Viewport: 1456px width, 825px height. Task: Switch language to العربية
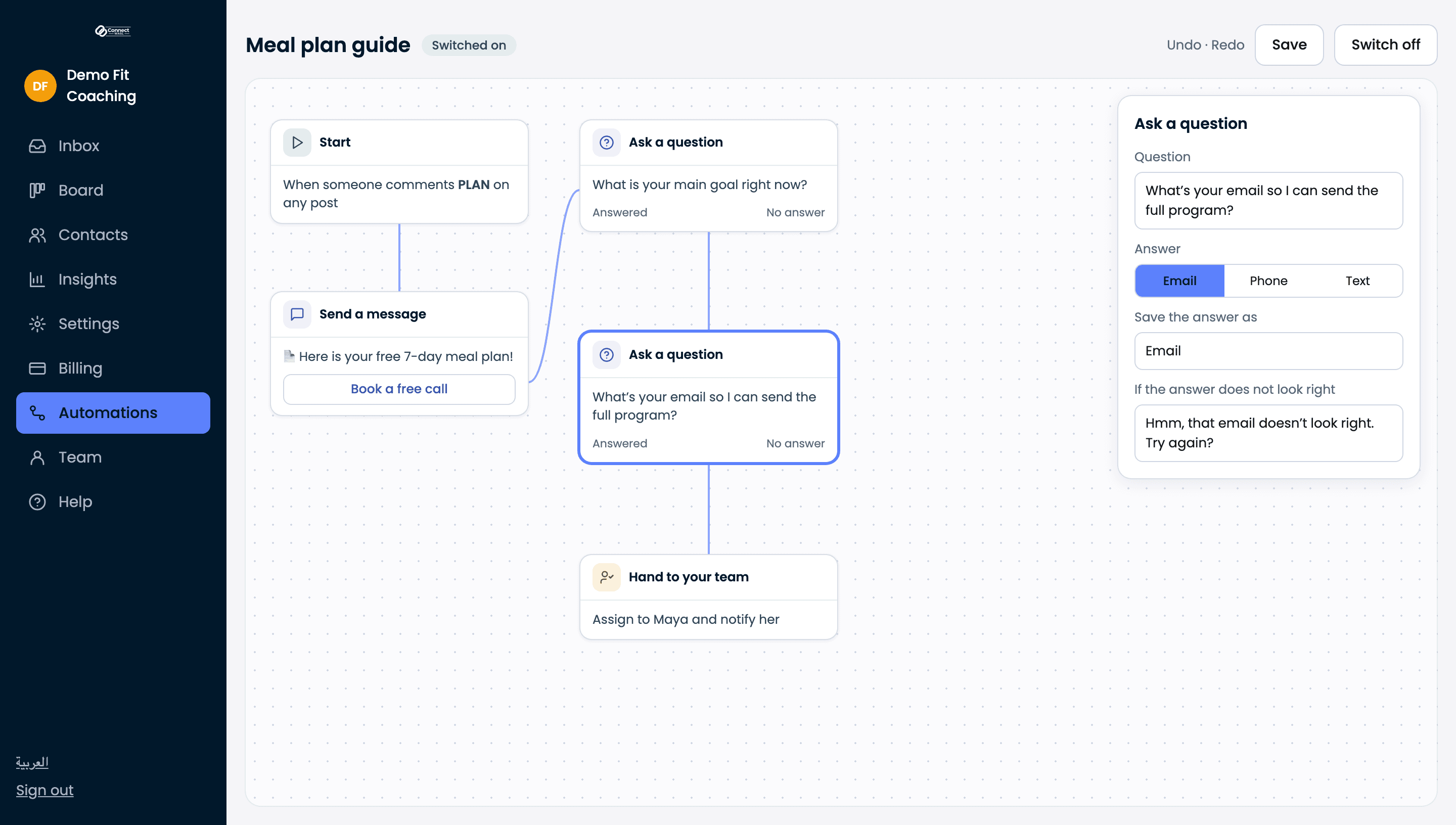(x=32, y=762)
